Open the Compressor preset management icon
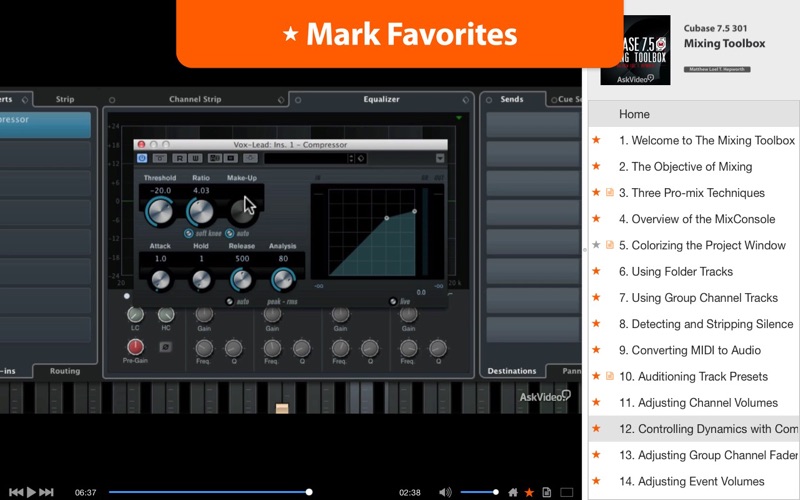Screen dimensions: 800x500 [x=361, y=159]
